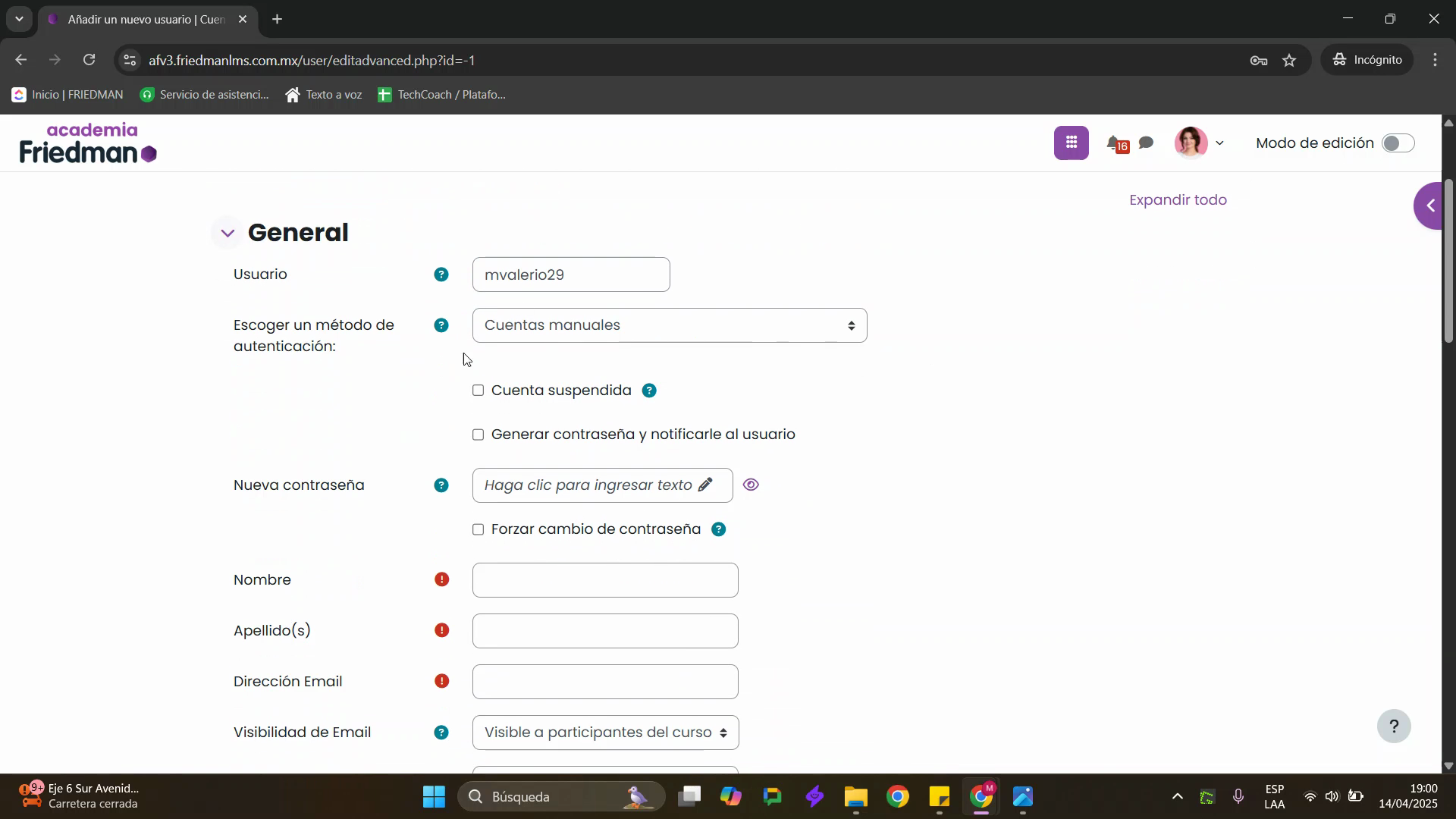Collapse the General section chevron
The height and width of the screenshot is (819, 1456).
click(x=227, y=233)
